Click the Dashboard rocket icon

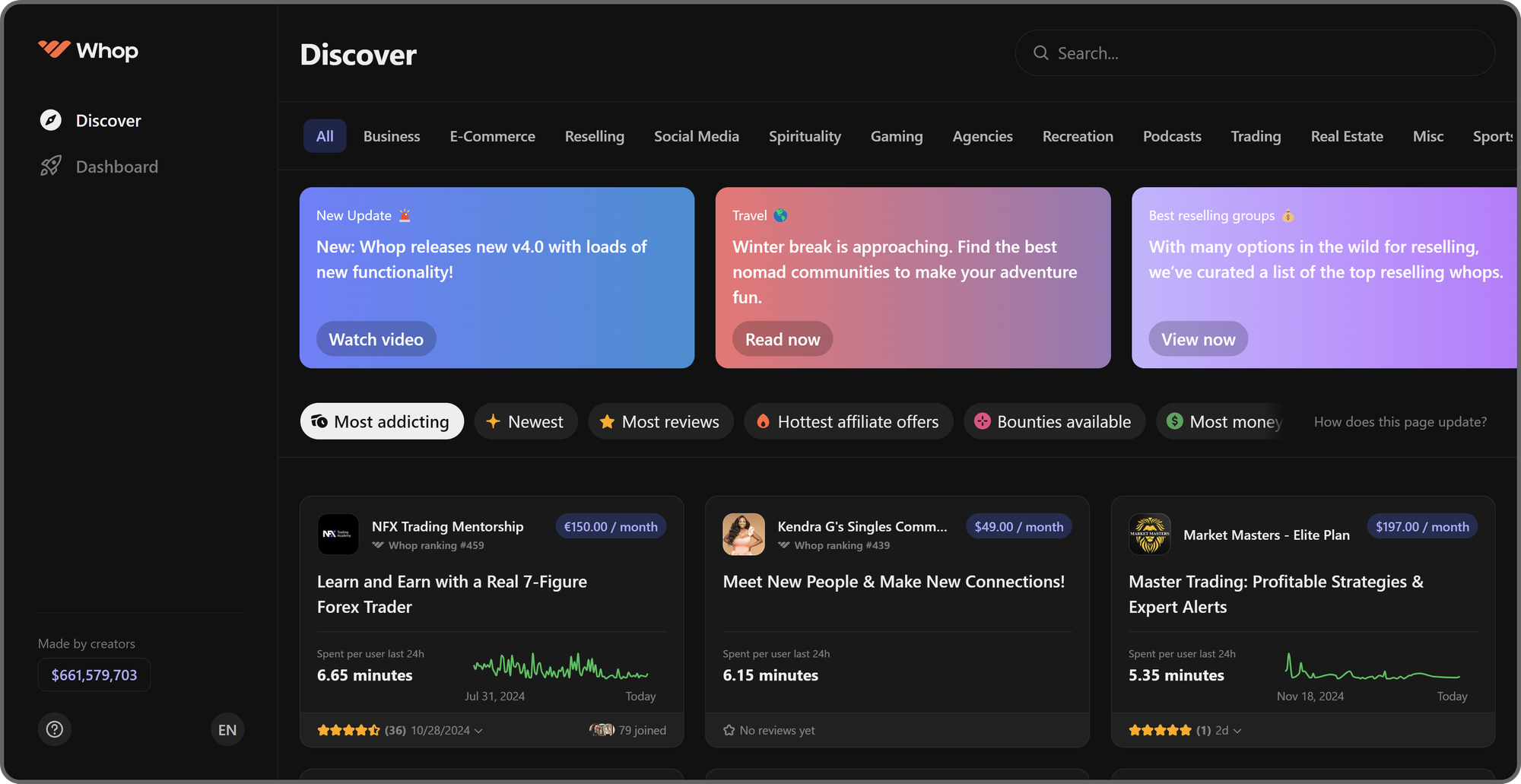[51, 166]
